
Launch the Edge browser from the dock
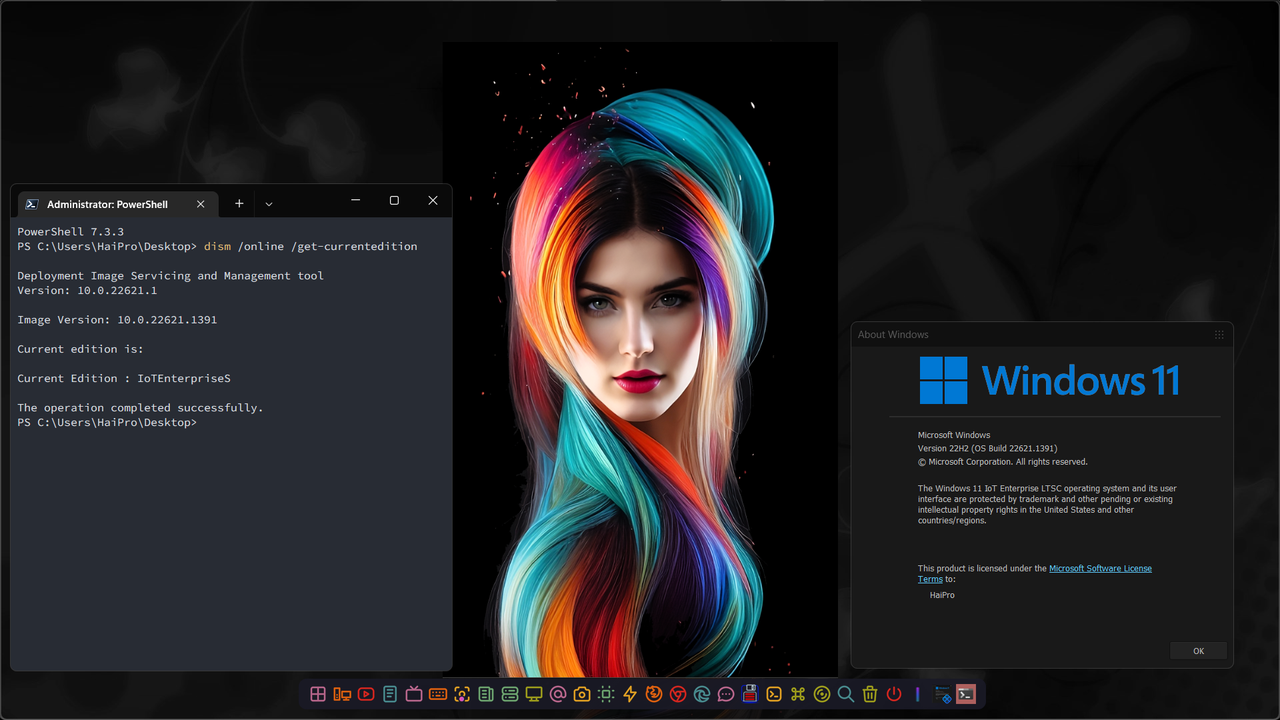pyautogui.click(x=701, y=693)
